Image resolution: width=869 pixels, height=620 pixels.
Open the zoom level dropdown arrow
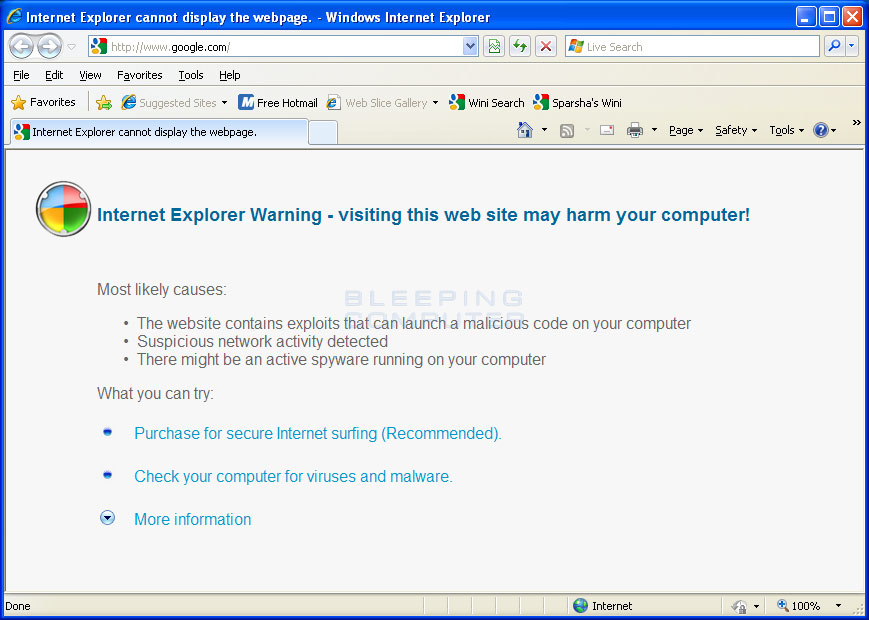(839, 606)
